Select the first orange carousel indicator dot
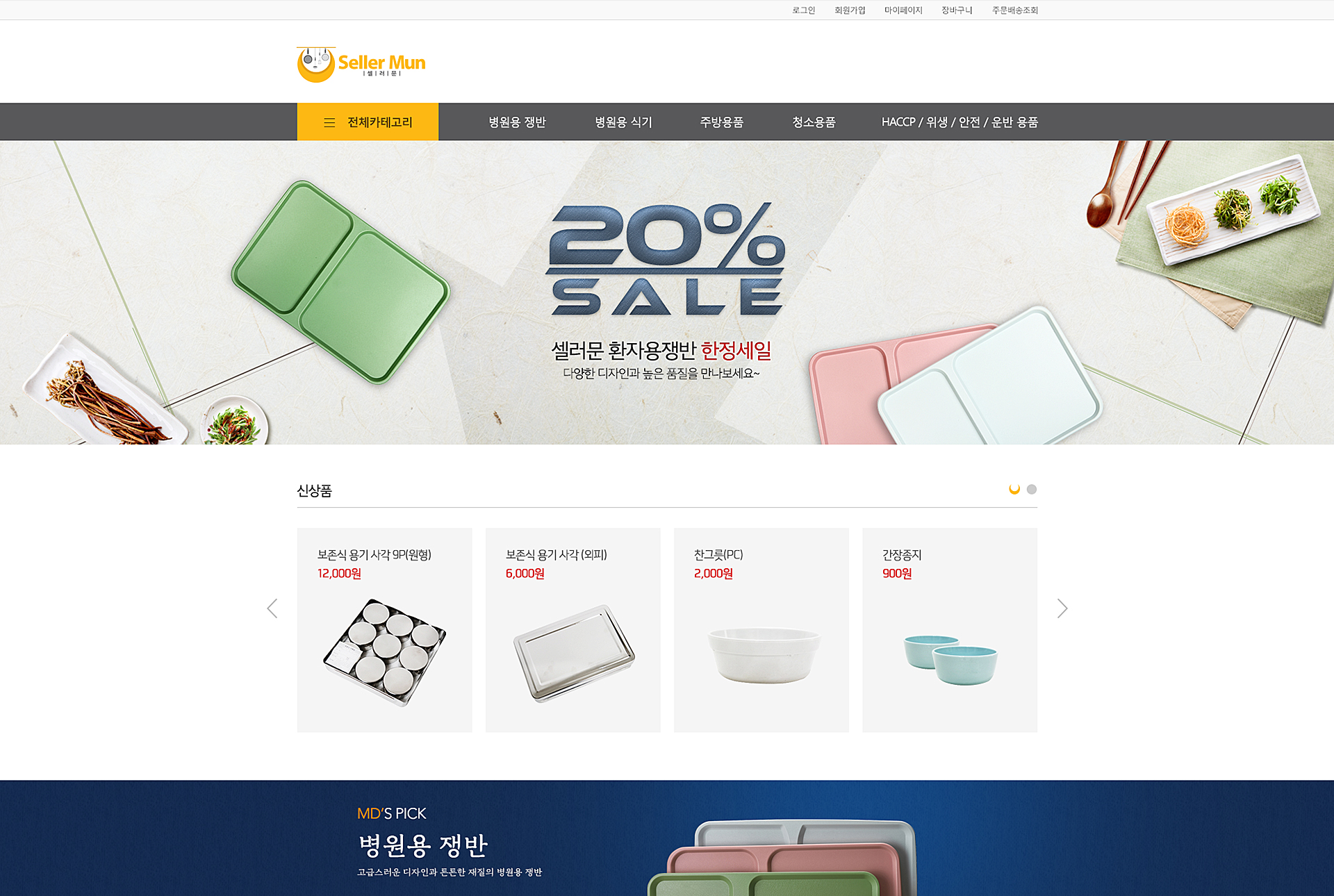The width and height of the screenshot is (1334, 896). tap(1014, 489)
